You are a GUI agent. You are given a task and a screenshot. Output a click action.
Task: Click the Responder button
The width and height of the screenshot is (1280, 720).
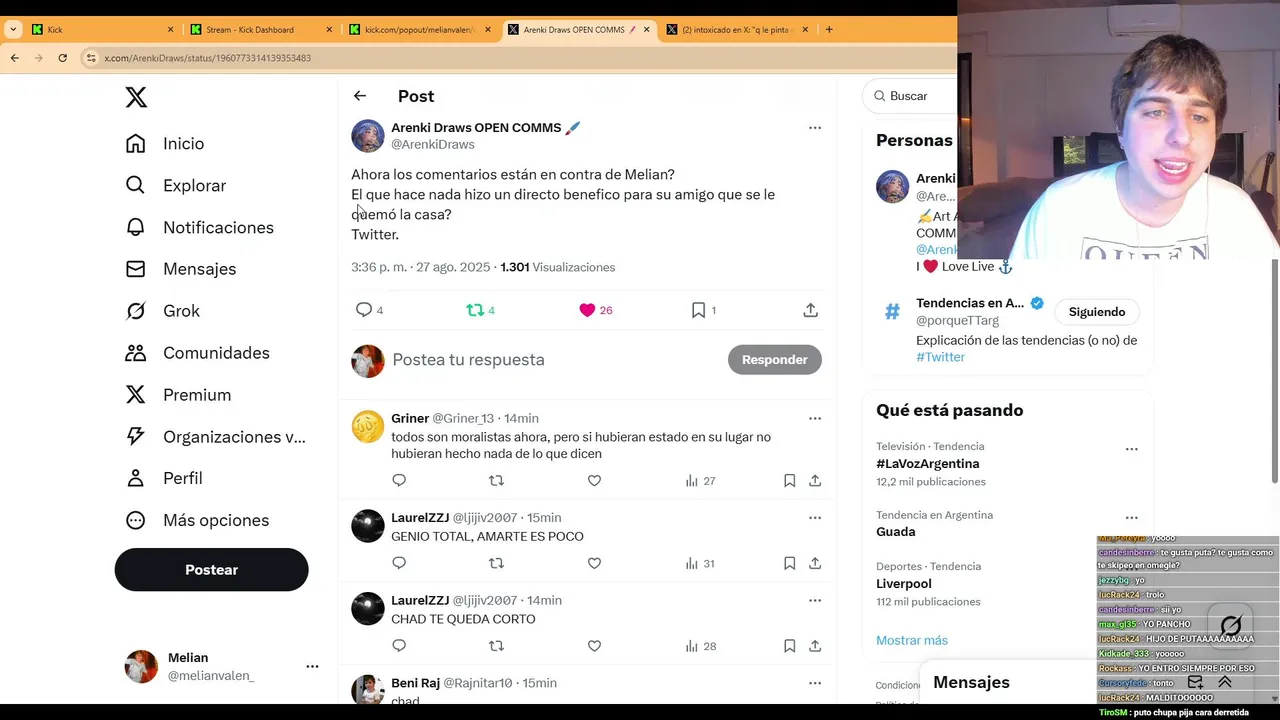pyautogui.click(x=775, y=360)
